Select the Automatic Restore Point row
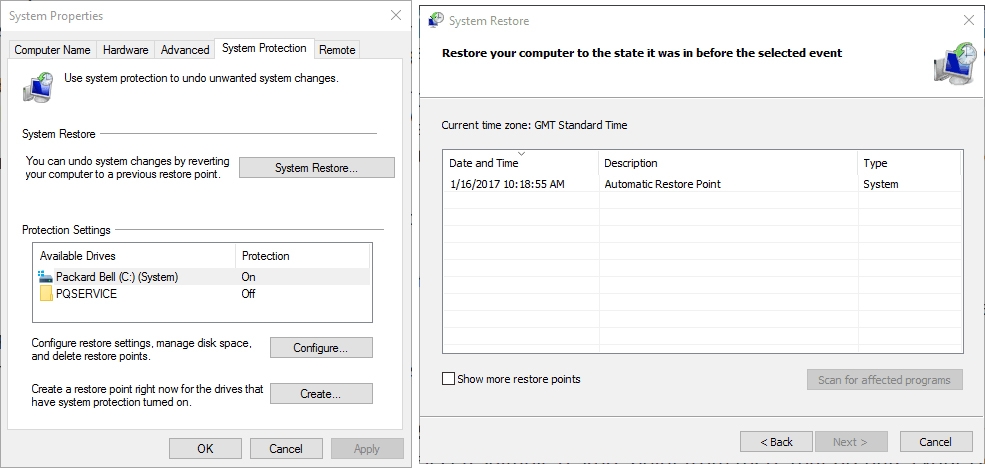Viewport: 985px width, 468px height. pos(662,184)
